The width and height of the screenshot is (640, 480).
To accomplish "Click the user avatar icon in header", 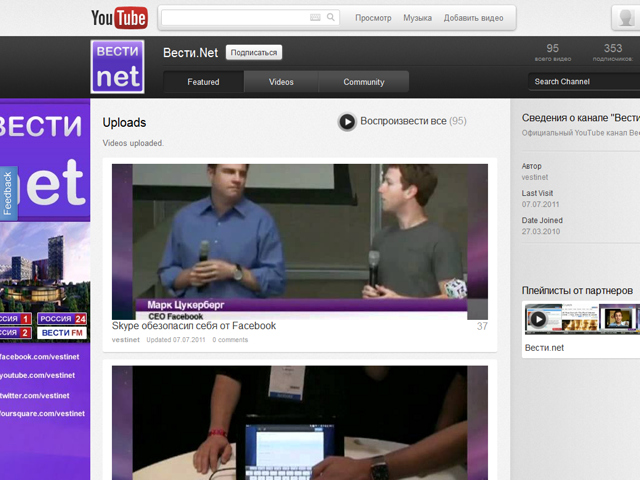I will click(626, 18).
